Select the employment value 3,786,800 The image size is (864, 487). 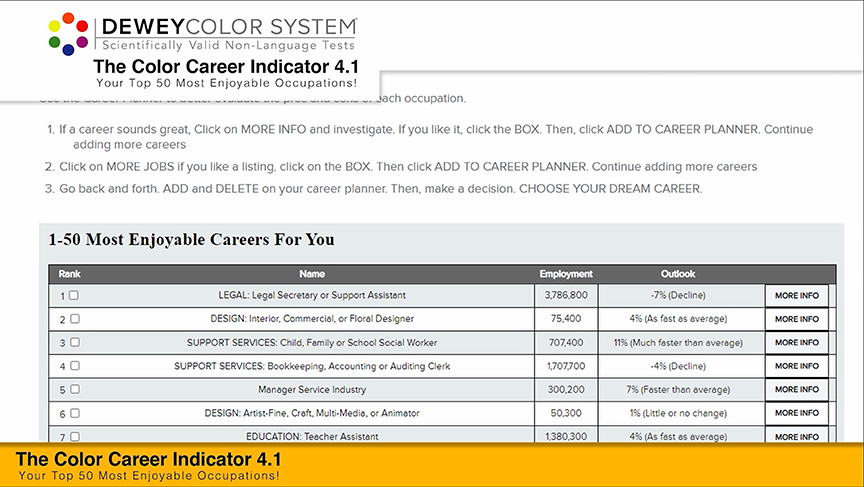click(x=566, y=295)
